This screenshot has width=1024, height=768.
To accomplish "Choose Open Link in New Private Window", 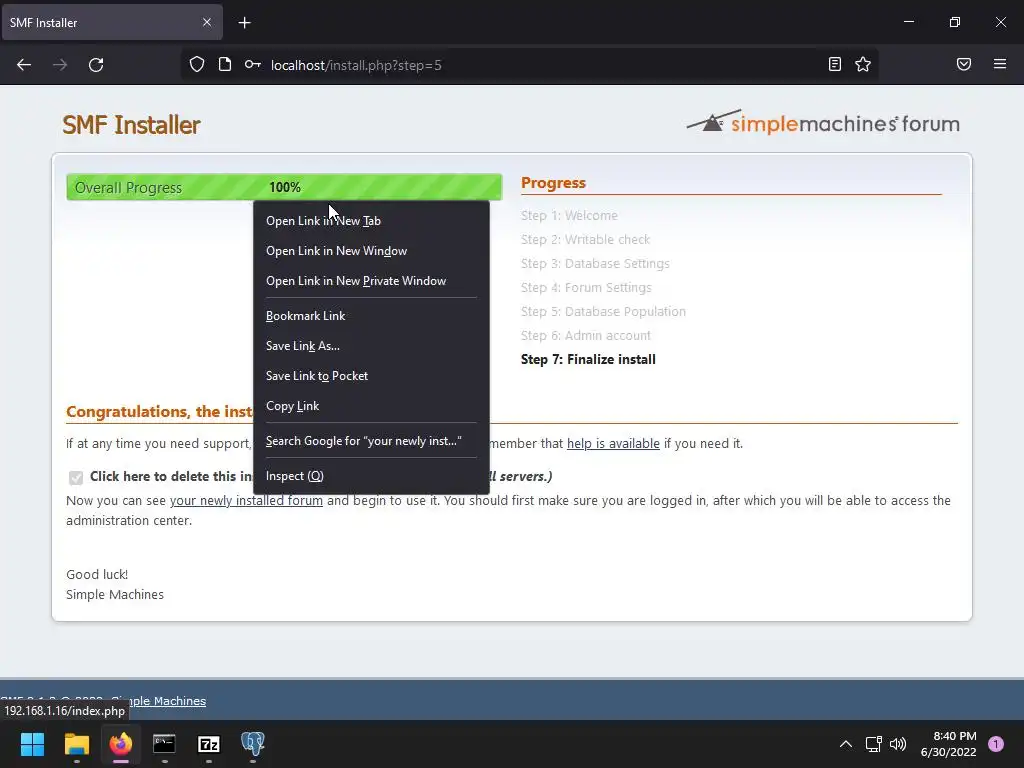I will pos(371,281).
